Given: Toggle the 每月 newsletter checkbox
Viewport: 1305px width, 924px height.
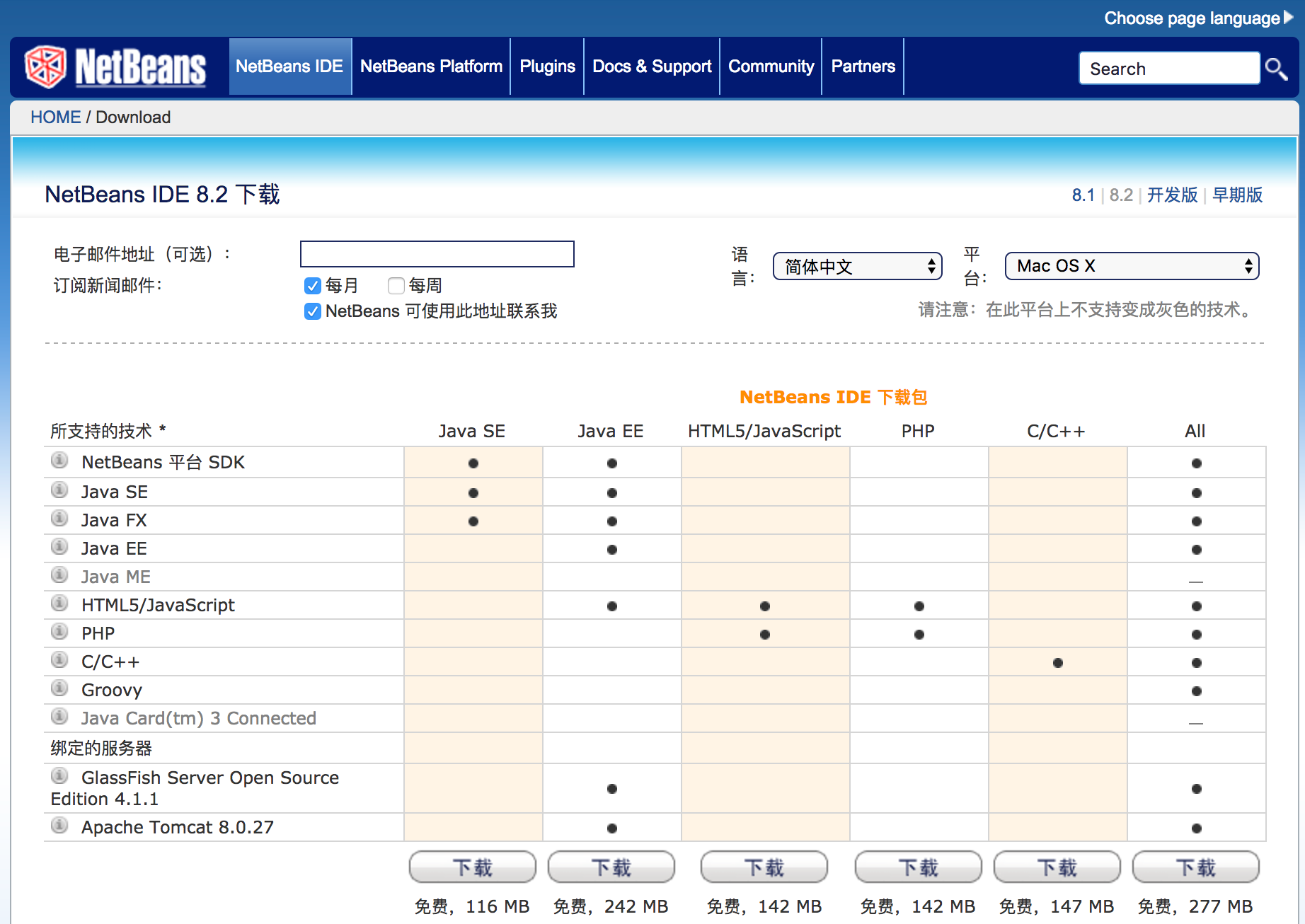Looking at the screenshot, I should [x=313, y=286].
